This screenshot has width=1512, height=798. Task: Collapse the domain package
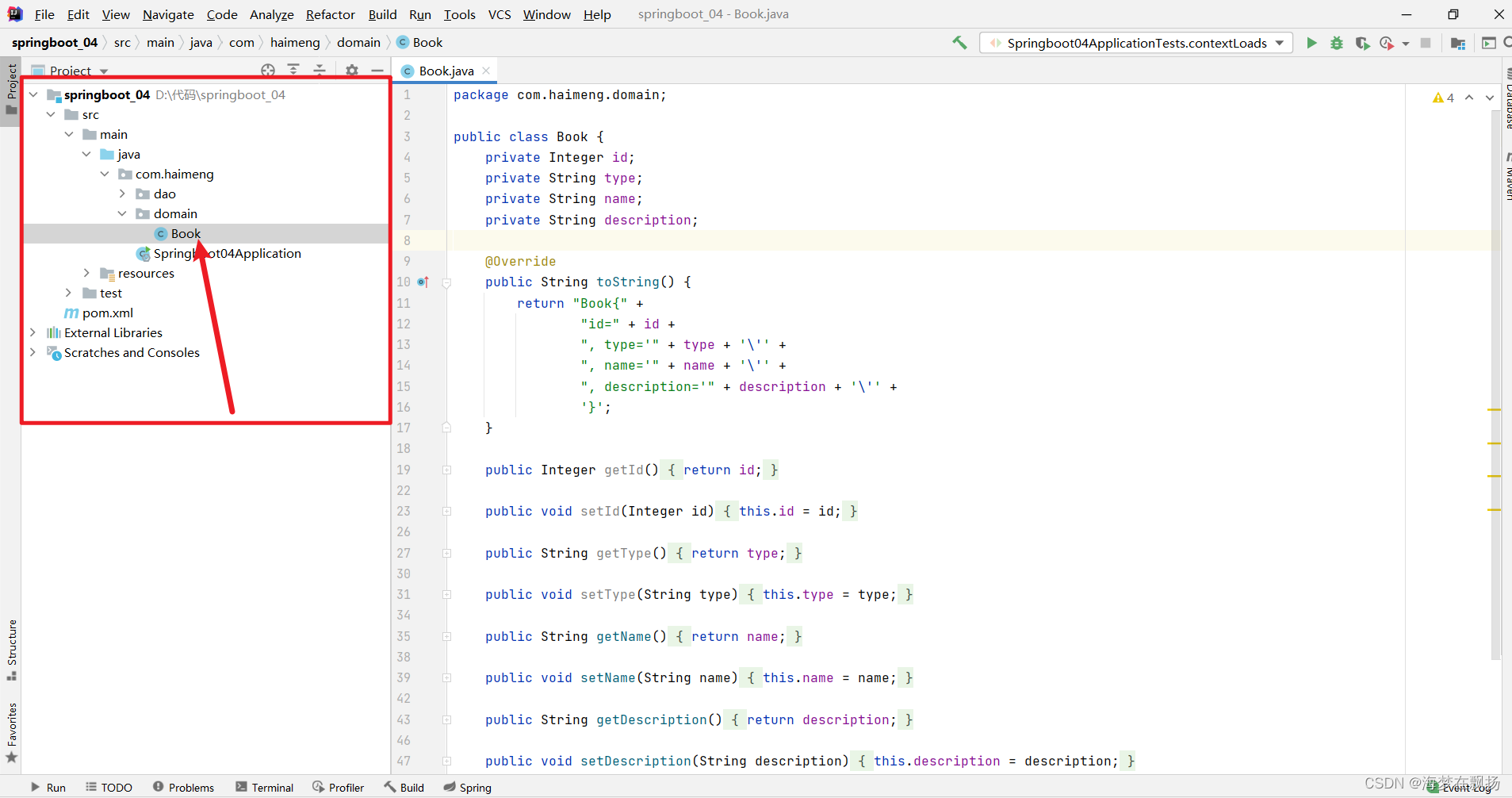coord(122,213)
